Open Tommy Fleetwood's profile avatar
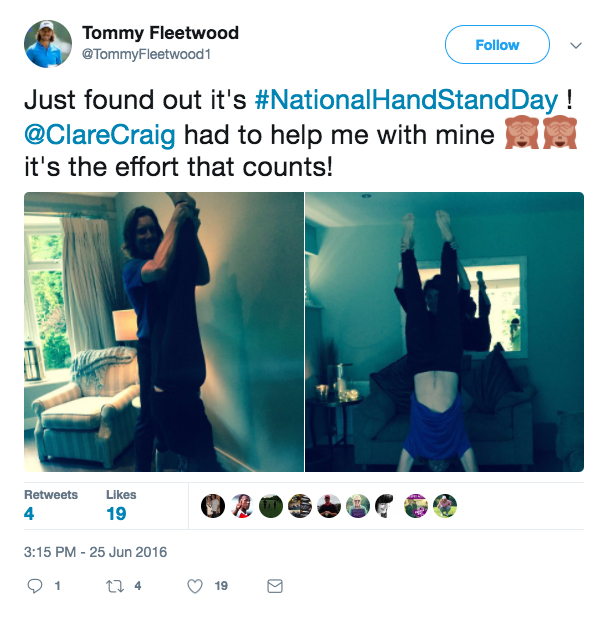The image size is (611, 621). [x=48, y=44]
